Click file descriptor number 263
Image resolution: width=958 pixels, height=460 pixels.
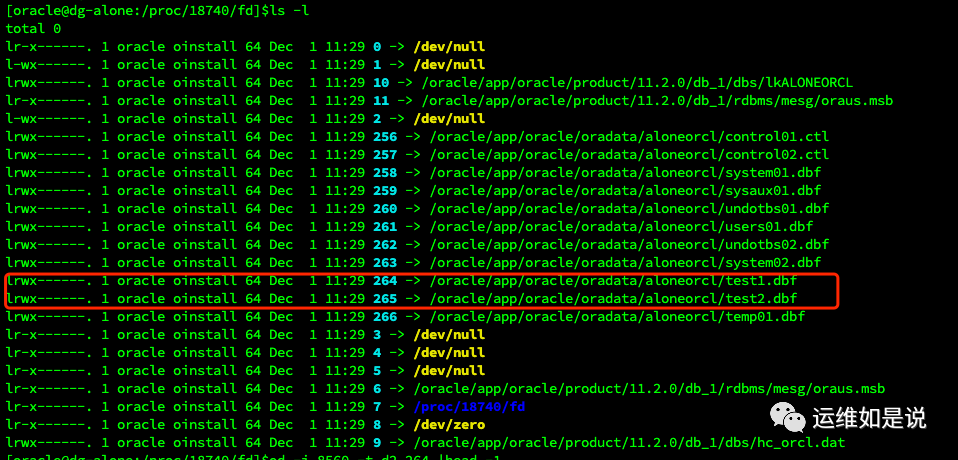385,263
